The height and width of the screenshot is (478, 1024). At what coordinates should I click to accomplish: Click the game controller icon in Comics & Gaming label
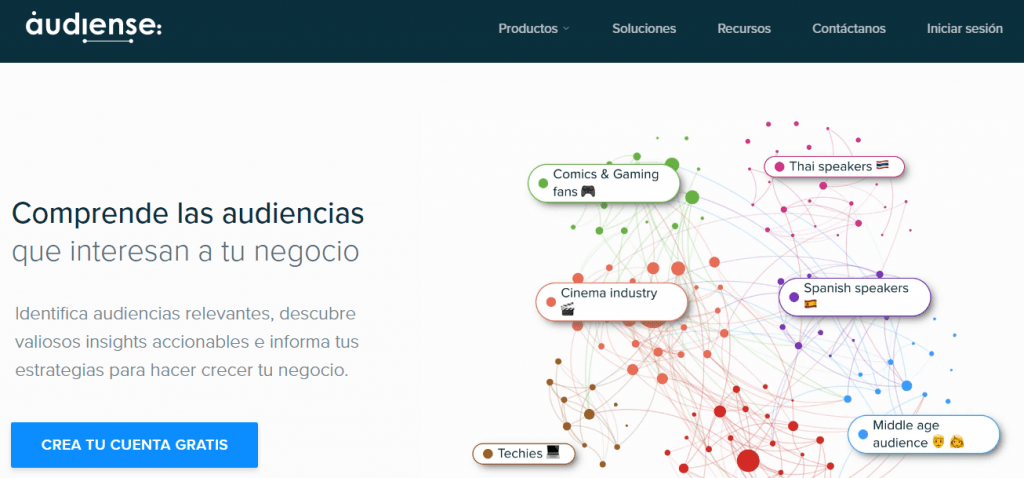[588, 191]
